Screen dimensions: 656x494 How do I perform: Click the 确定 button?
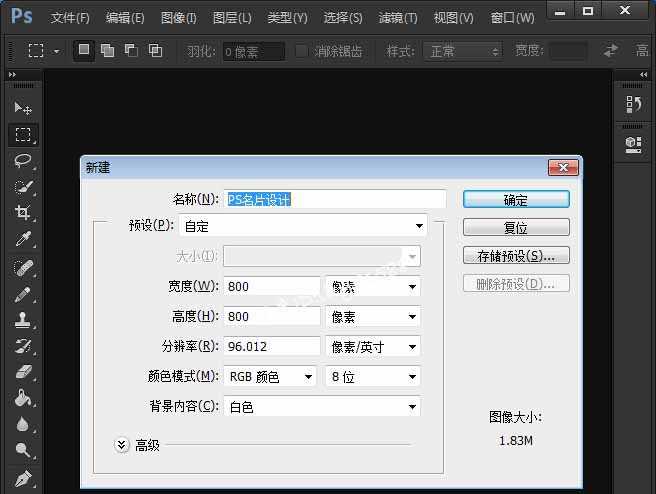point(516,200)
